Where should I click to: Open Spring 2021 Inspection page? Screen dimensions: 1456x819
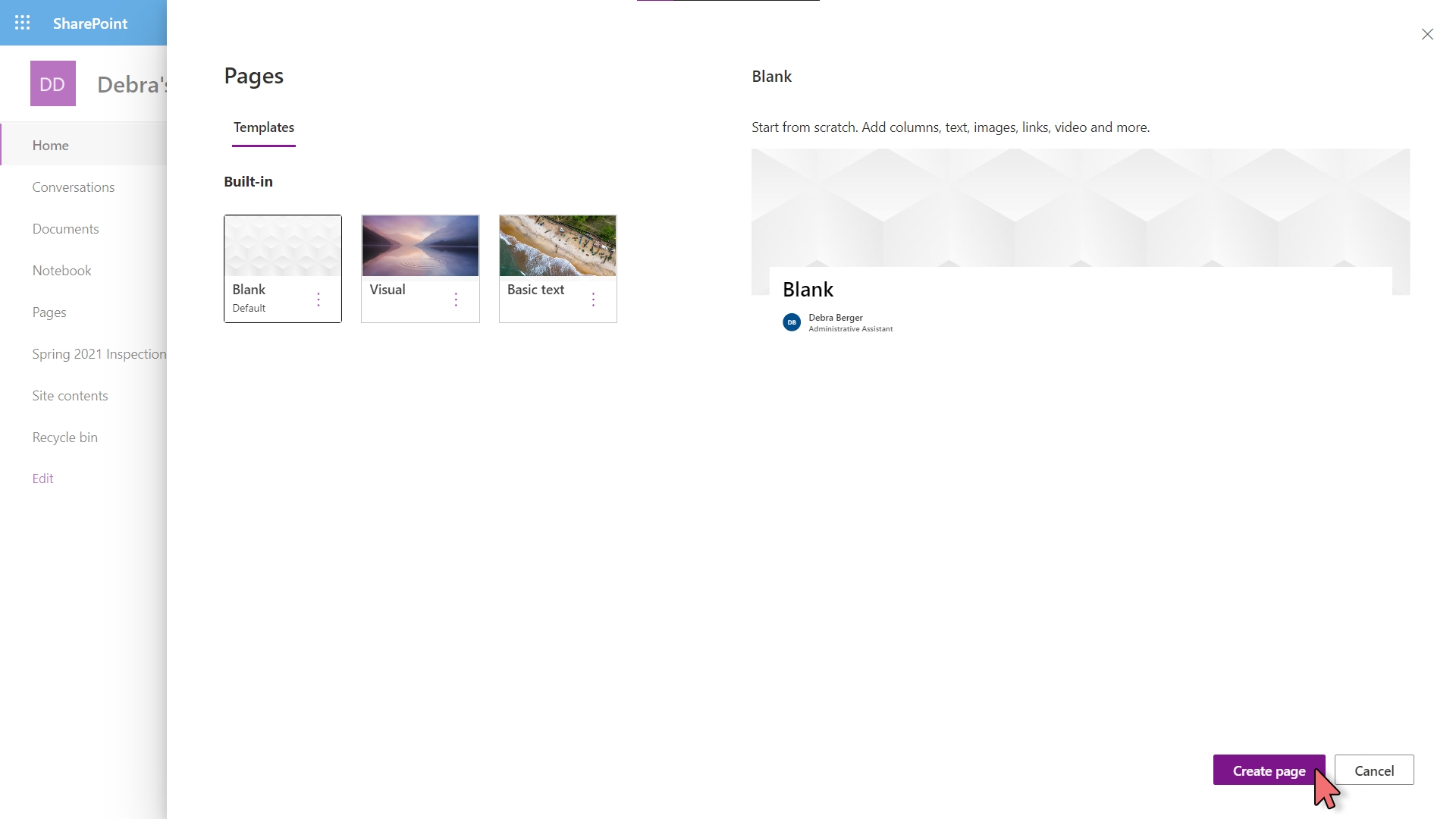98,353
